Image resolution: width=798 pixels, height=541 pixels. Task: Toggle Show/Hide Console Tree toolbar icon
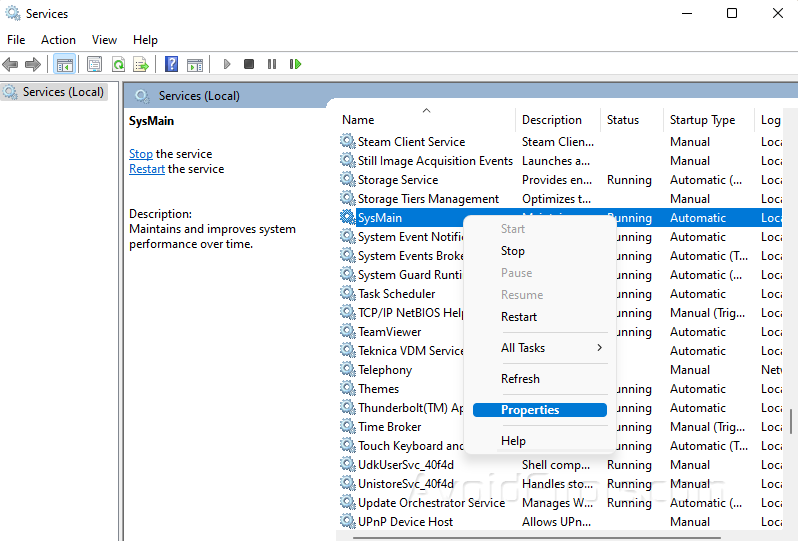tap(64, 64)
